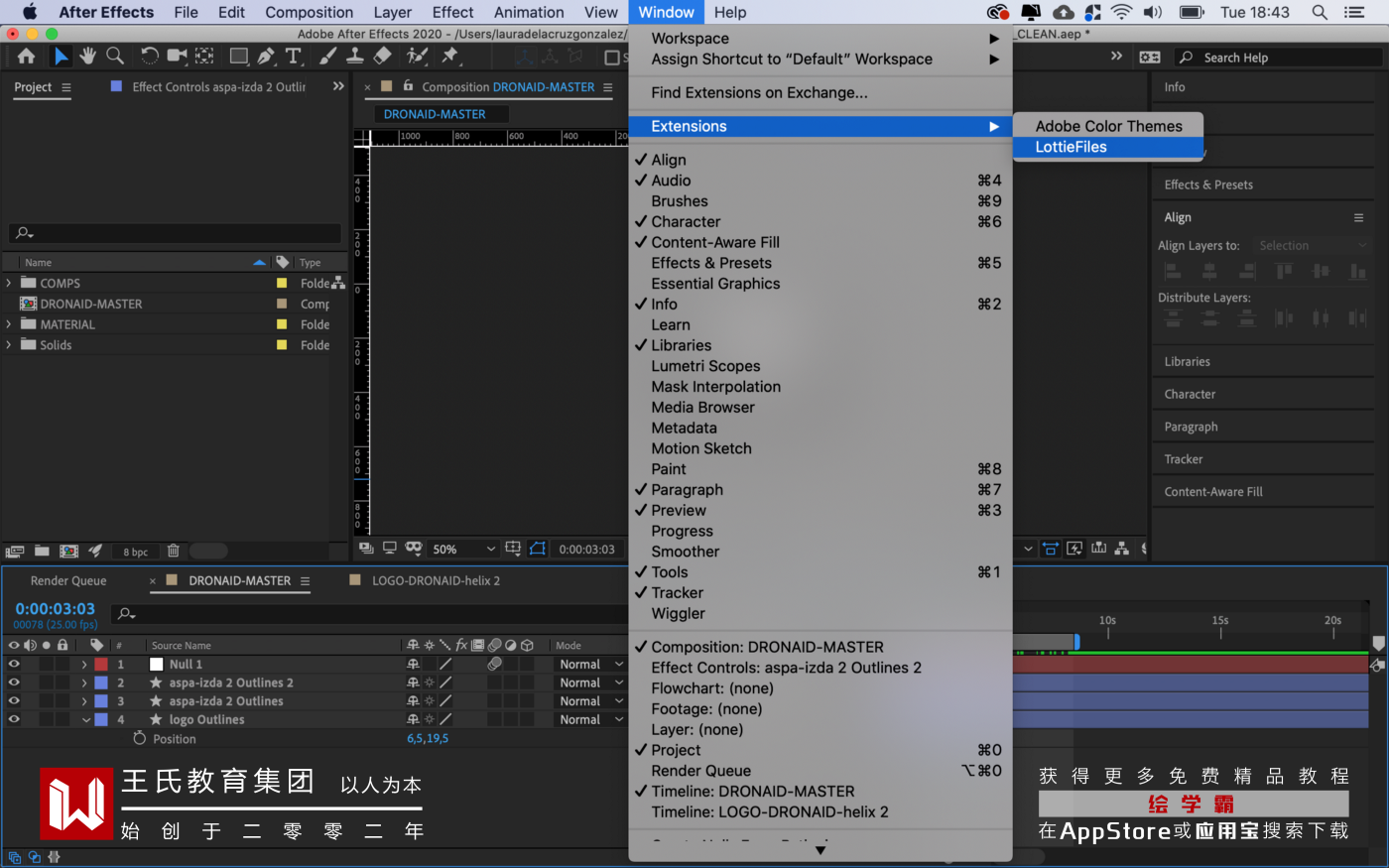Click the Interpret Footage icon in Project panel

click(15, 551)
